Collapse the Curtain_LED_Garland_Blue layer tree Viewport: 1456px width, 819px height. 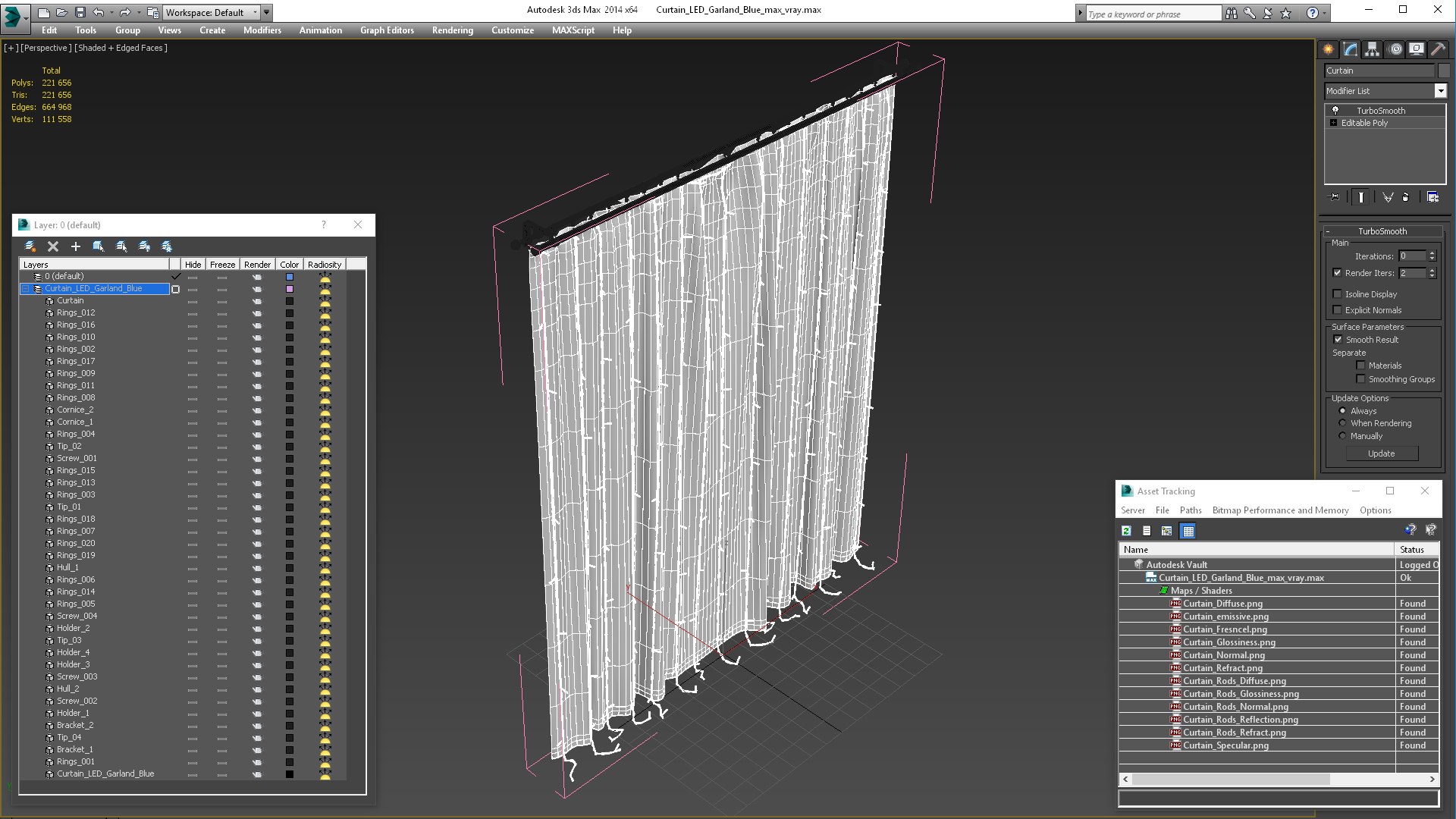pyautogui.click(x=25, y=289)
